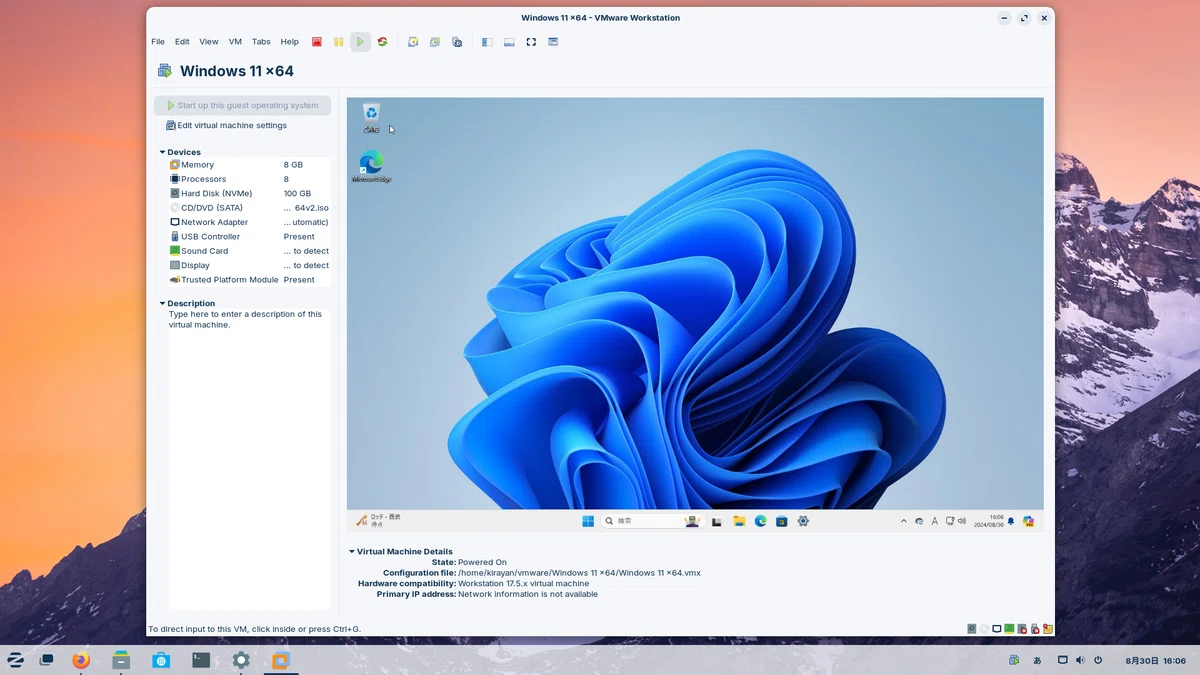Open Microsoft Edge shortcut on guest desktop

click(371, 166)
